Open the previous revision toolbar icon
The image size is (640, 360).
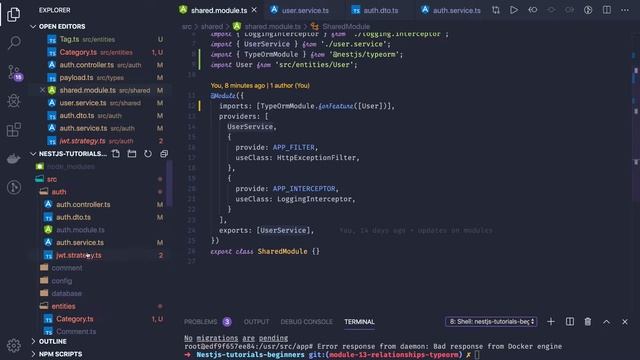click(533, 10)
